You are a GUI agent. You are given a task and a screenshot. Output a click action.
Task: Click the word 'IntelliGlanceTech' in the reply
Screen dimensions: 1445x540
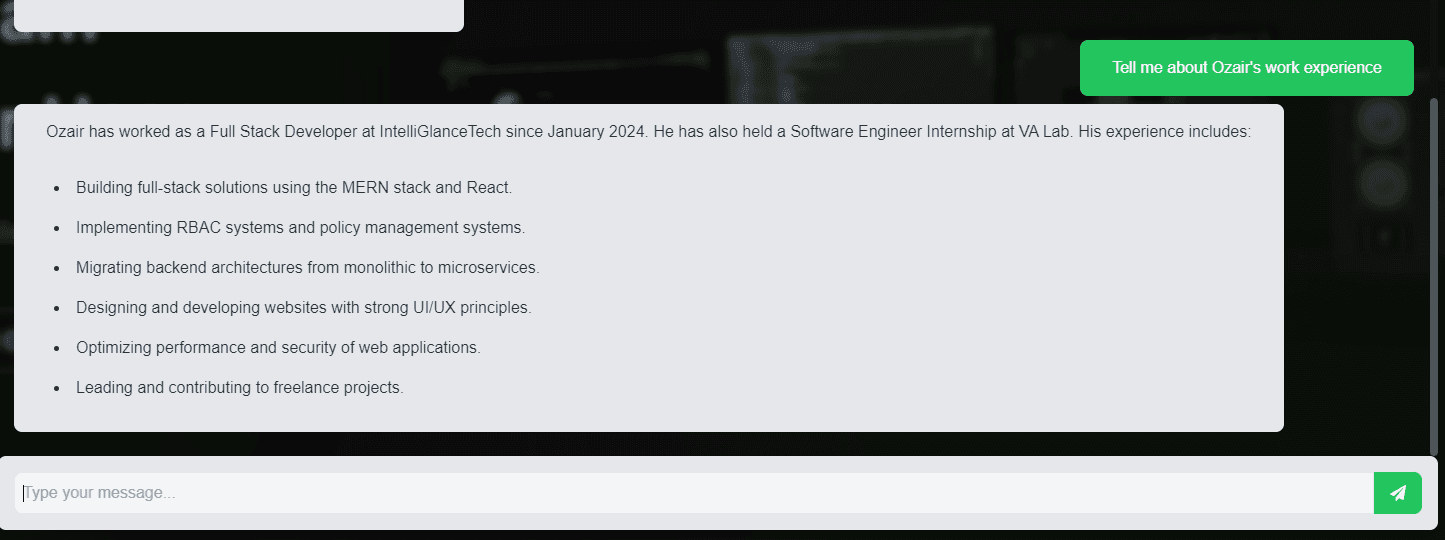pos(440,131)
